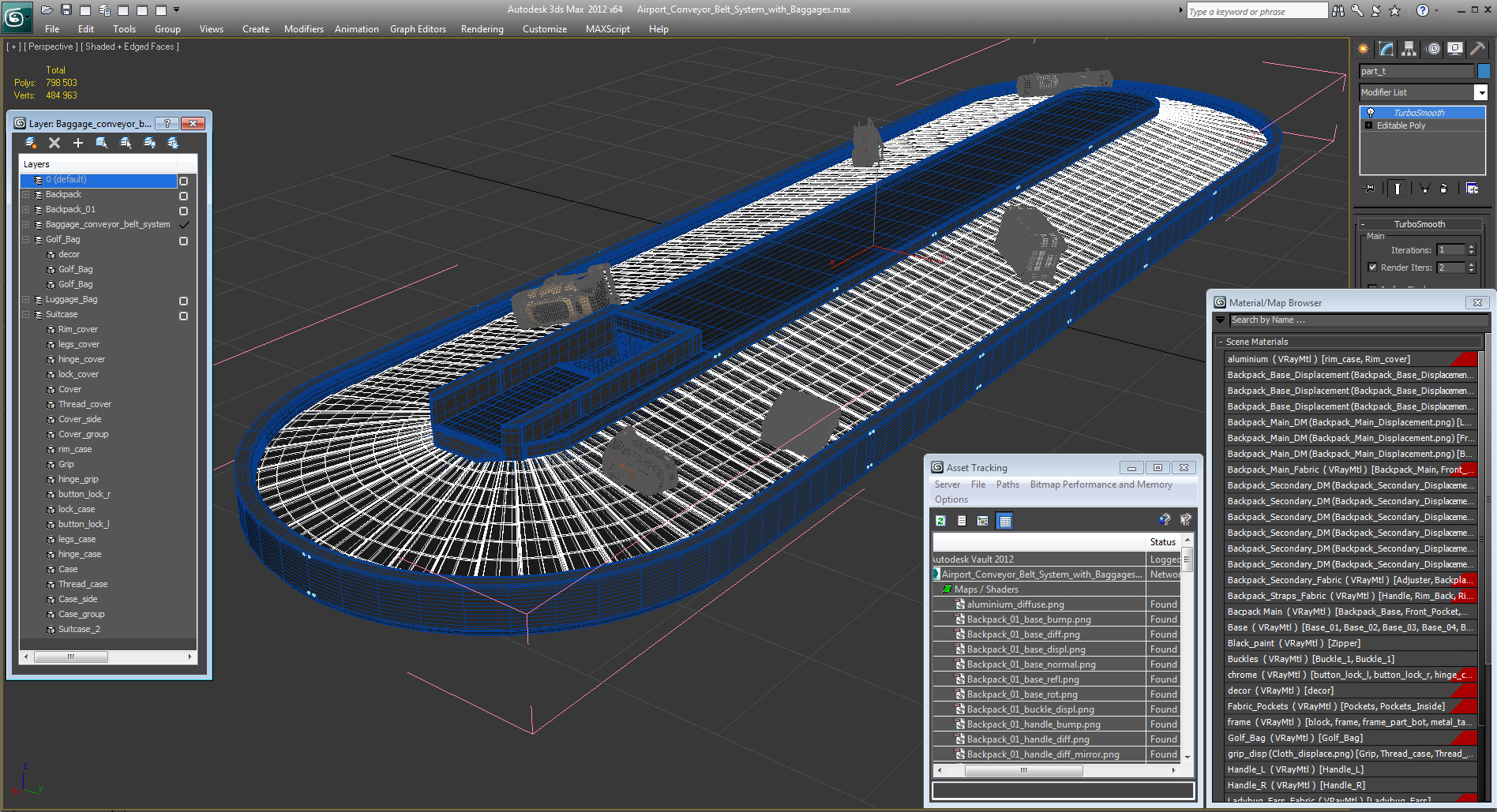
Task: Click Highlight Selected Objects' Layers icon
Action: point(126,143)
